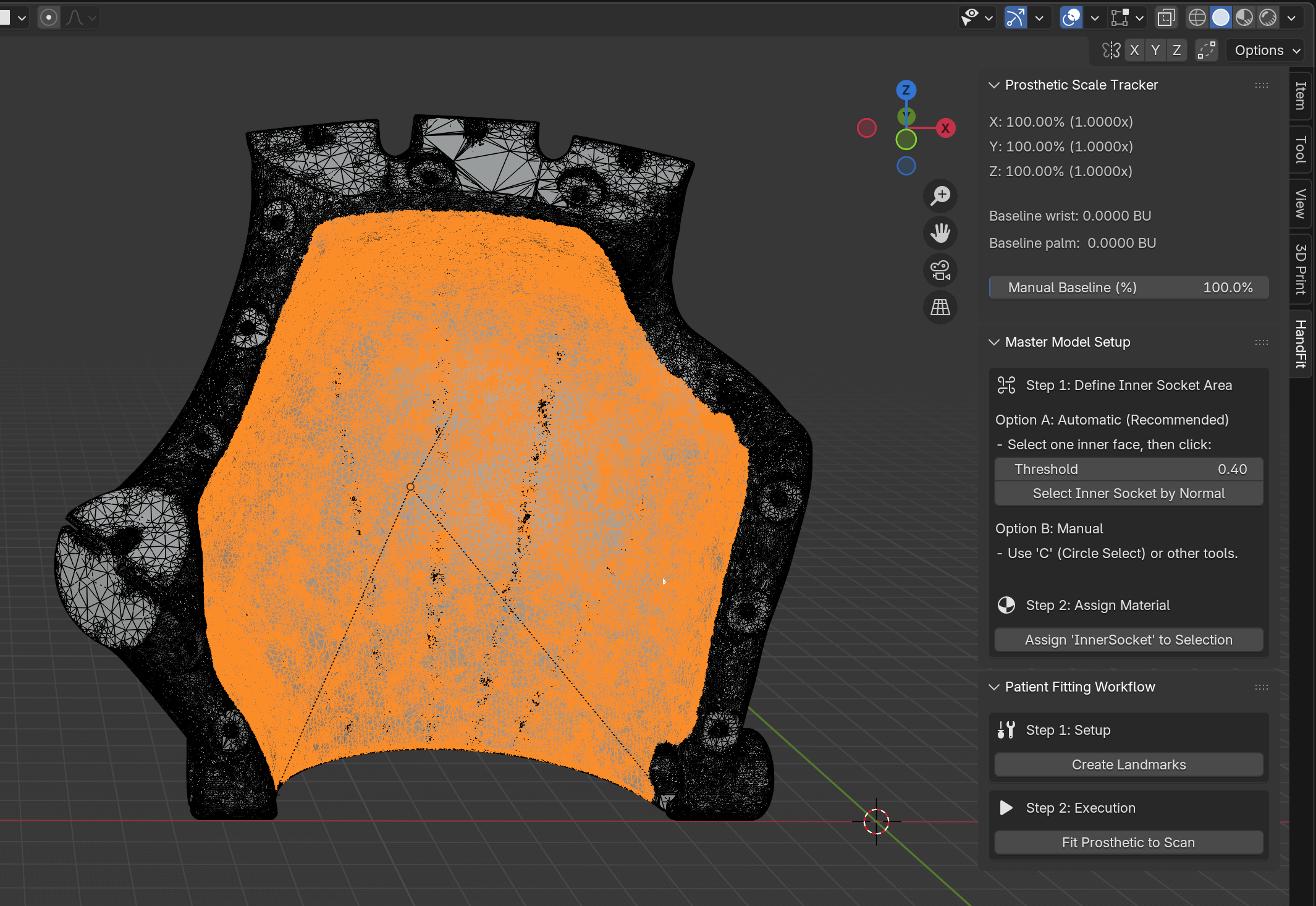Click the pan hand viewport icon
The height and width of the screenshot is (906, 1316).
(x=940, y=233)
